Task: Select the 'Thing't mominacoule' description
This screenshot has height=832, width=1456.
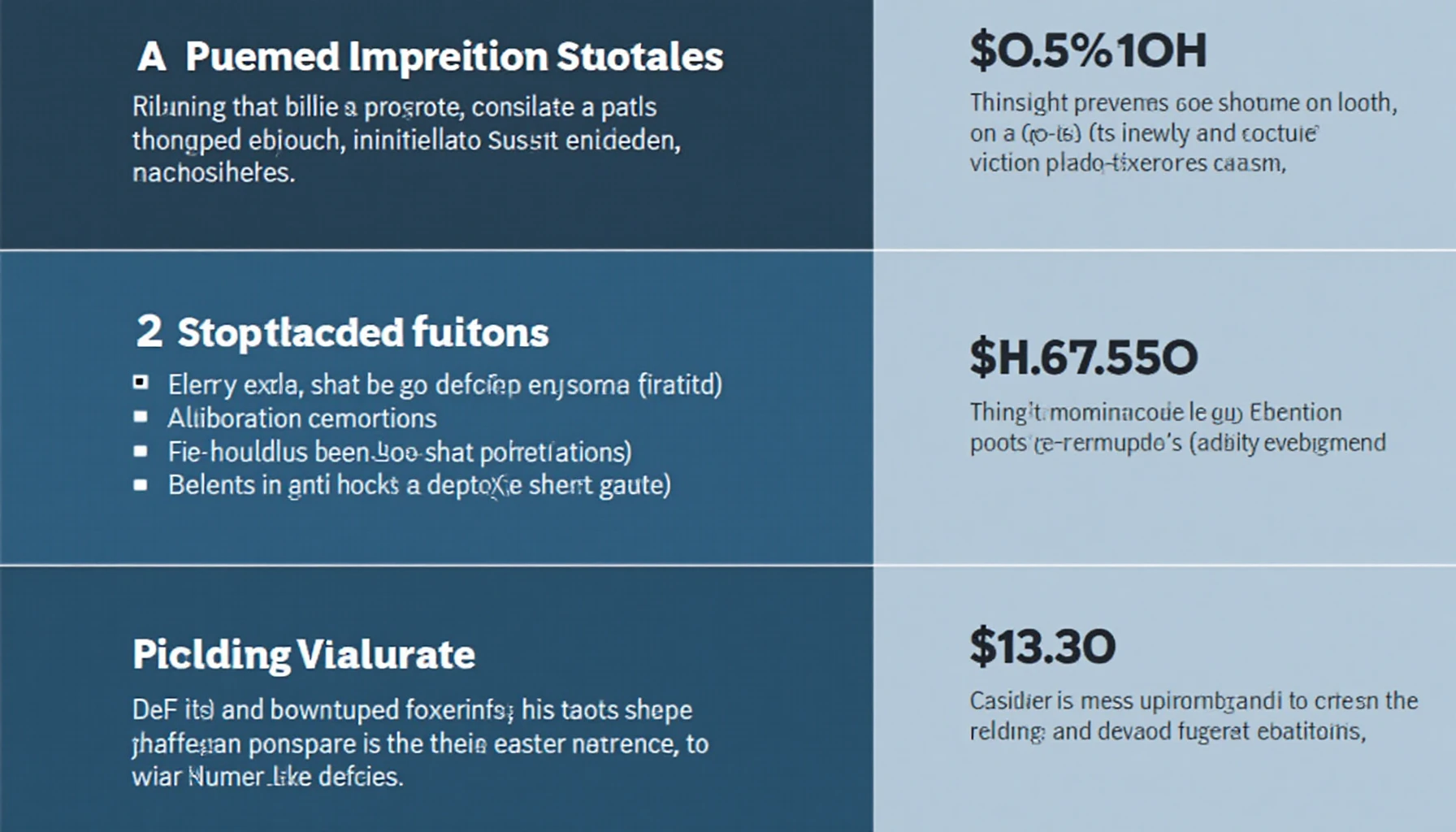Action: (x=1177, y=427)
